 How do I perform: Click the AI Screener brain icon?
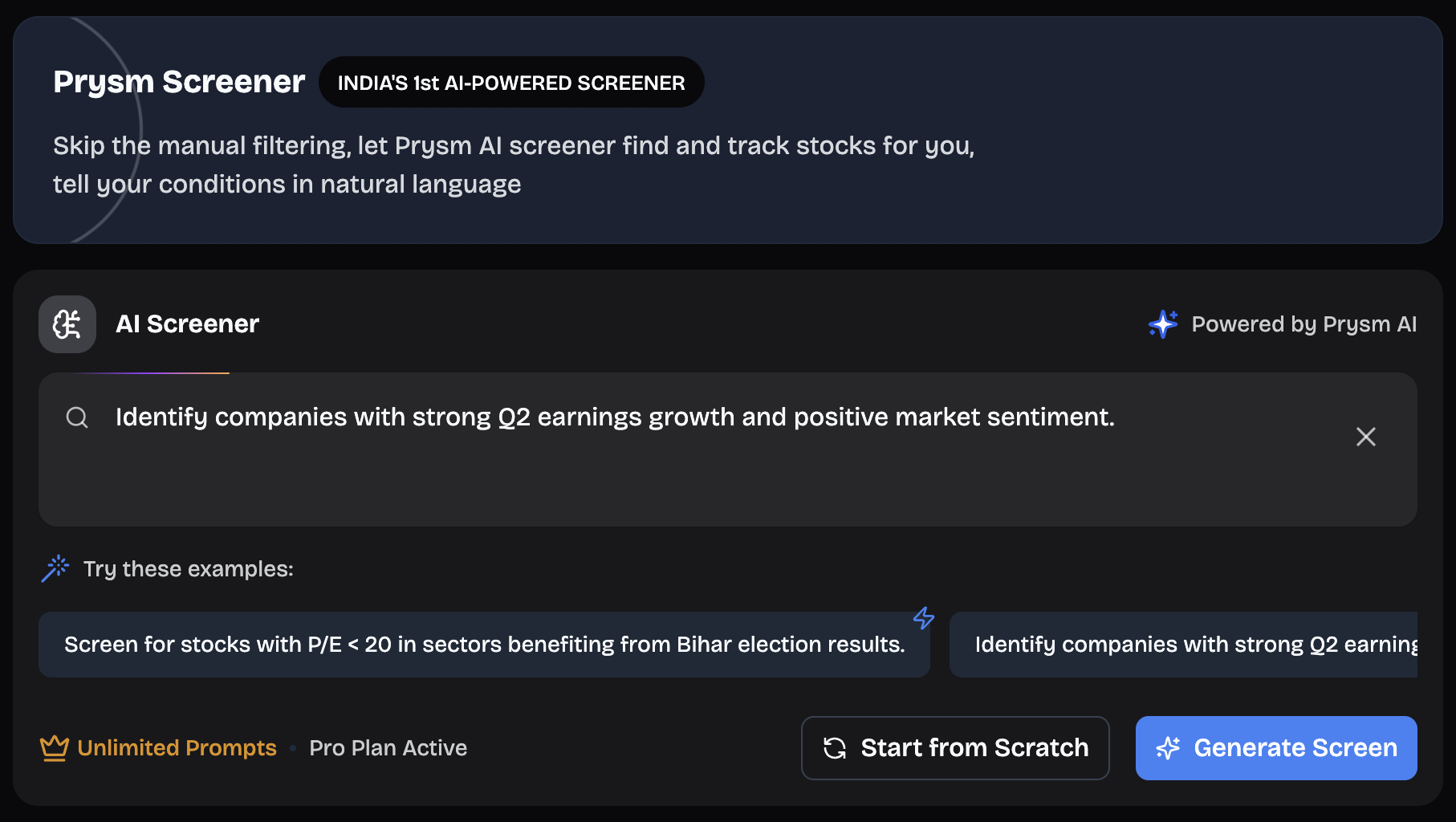[x=67, y=324]
